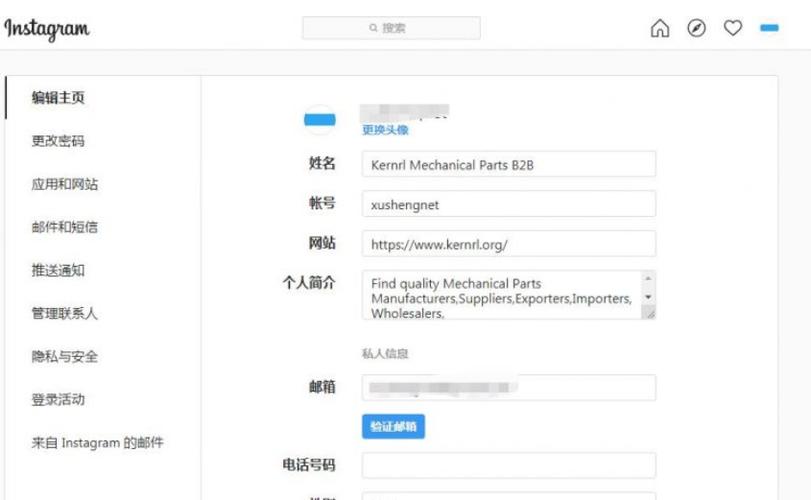This screenshot has height=500, width=811.
Task: Click the 帐号 field containing xushengnet
Action: tap(509, 204)
